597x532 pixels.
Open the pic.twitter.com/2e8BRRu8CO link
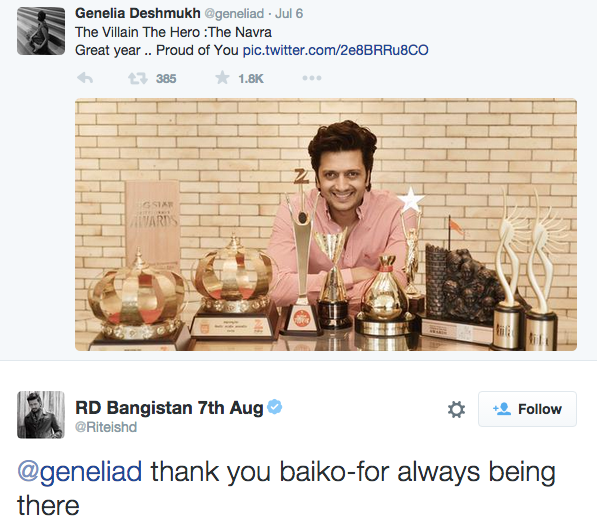click(x=335, y=50)
